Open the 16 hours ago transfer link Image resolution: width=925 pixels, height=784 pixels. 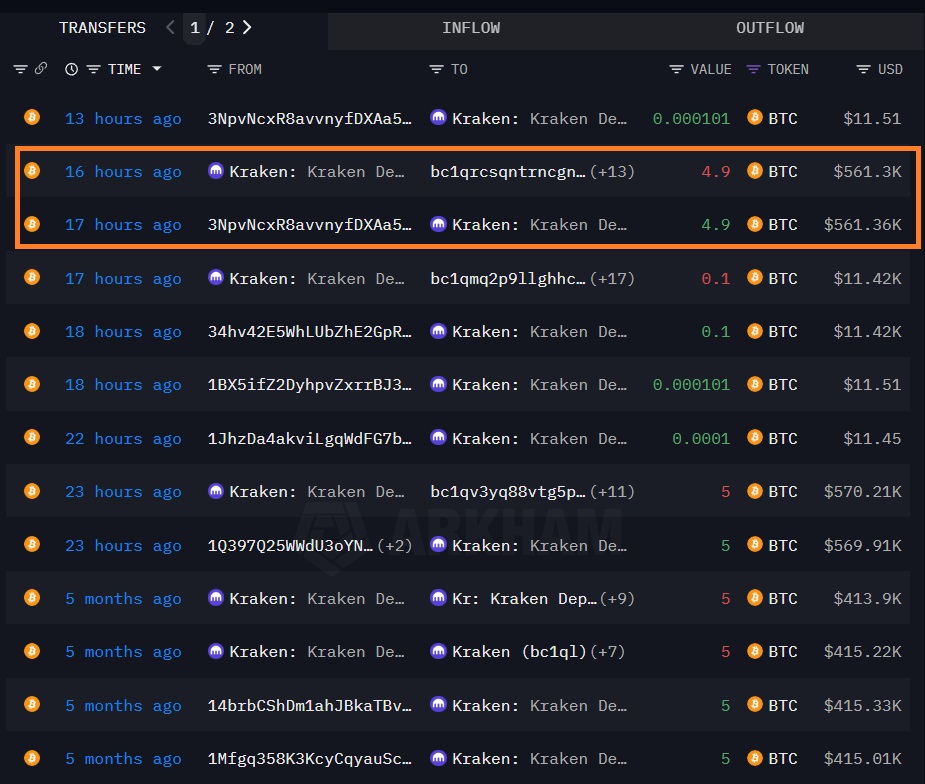tap(123, 171)
